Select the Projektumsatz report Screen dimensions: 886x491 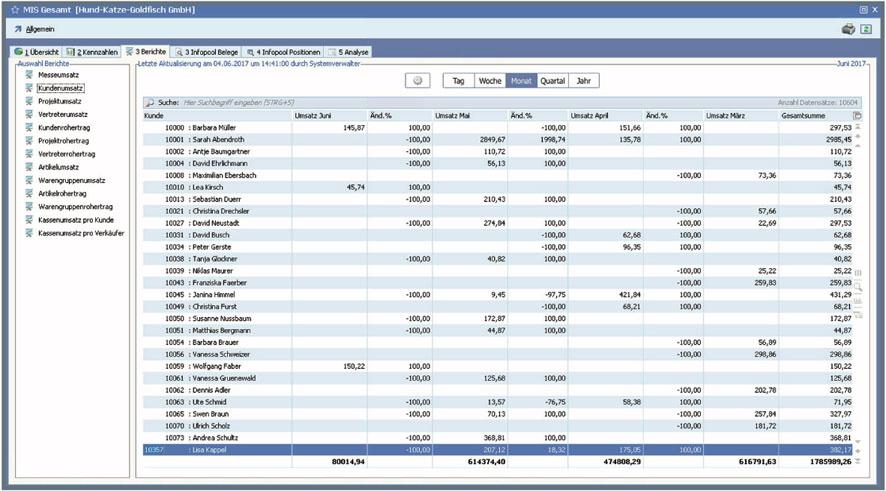(x=59, y=101)
